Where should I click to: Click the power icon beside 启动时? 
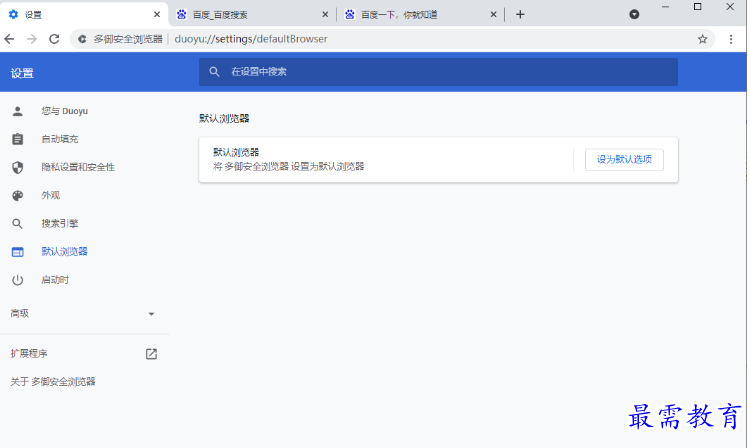[18, 280]
